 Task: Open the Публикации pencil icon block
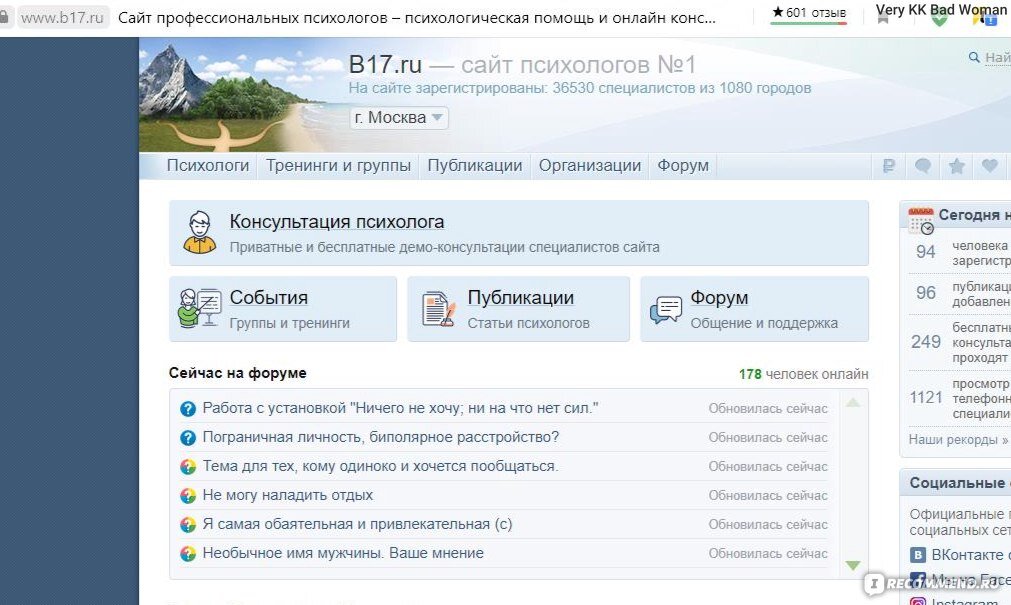(x=437, y=308)
